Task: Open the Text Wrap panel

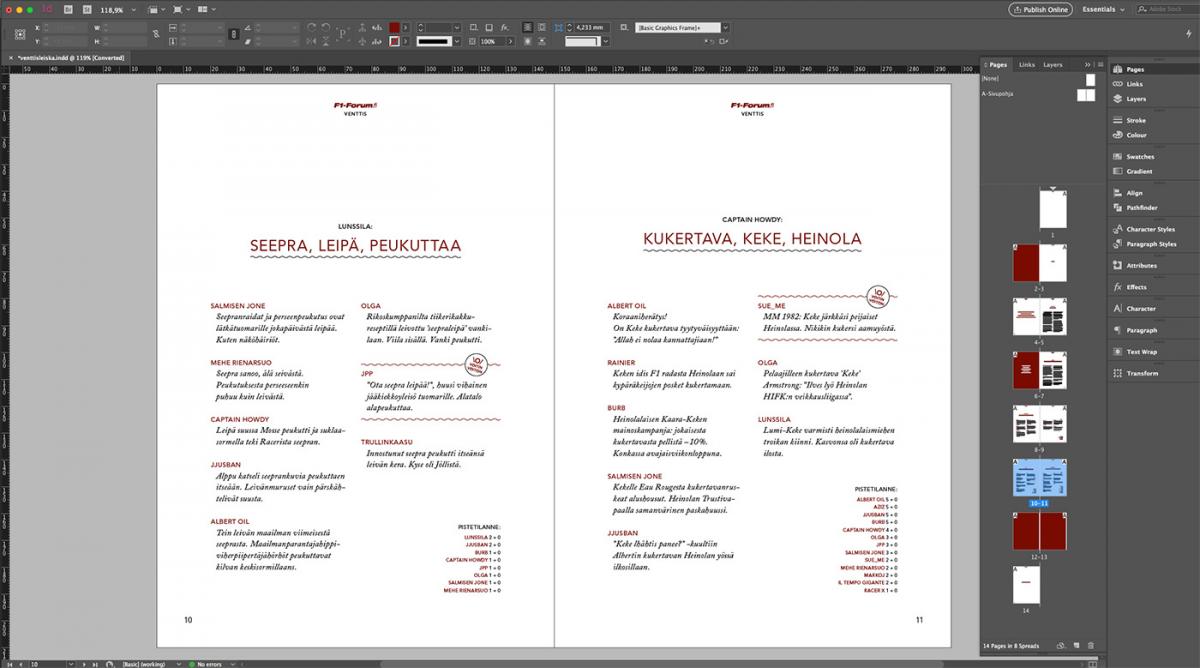Action: coord(1141,352)
